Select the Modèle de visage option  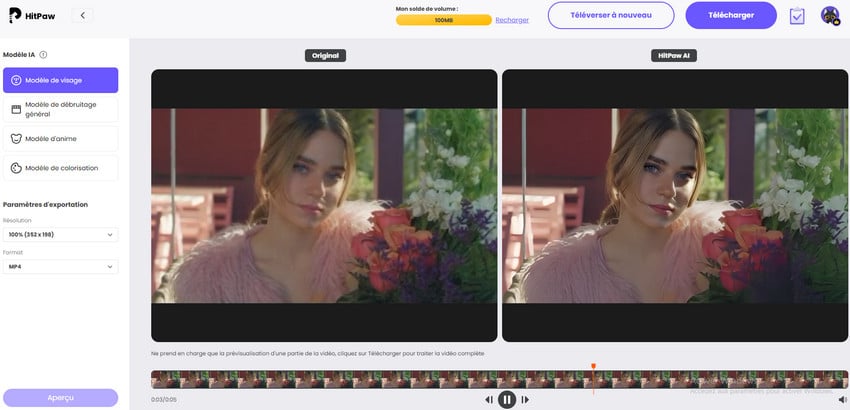click(x=60, y=80)
